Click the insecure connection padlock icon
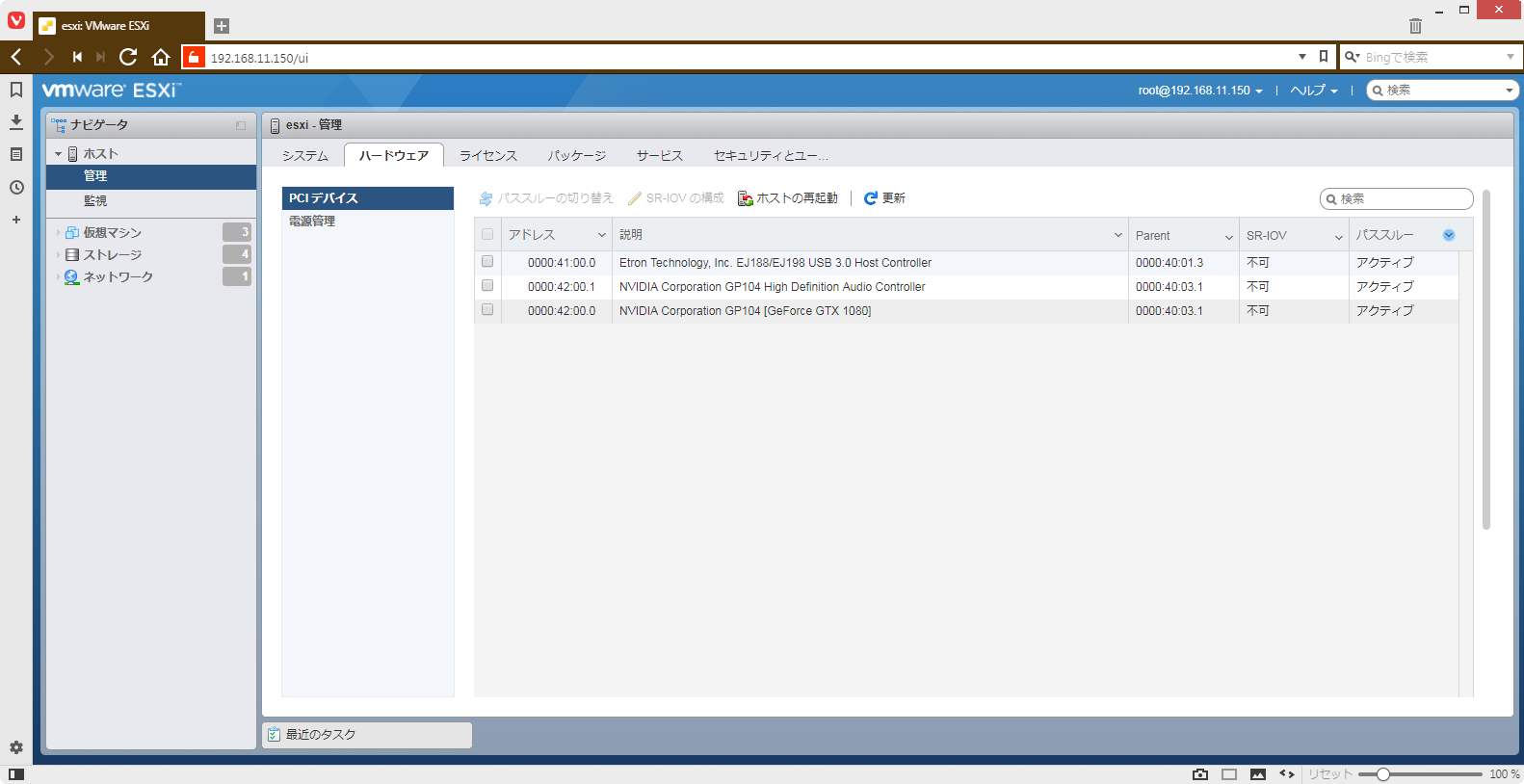This screenshot has width=1524, height=784. coord(194,58)
